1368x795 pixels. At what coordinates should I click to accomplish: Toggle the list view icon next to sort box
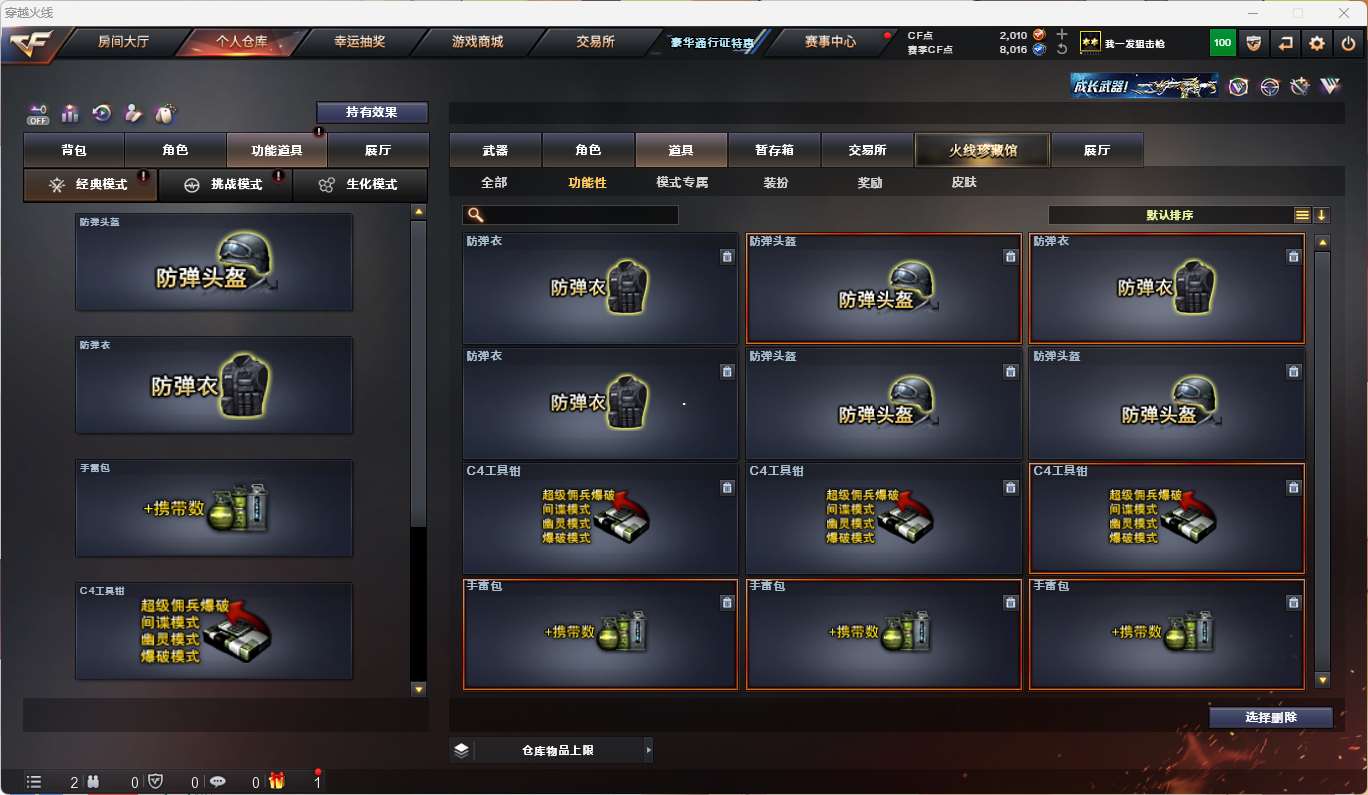click(x=1301, y=215)
